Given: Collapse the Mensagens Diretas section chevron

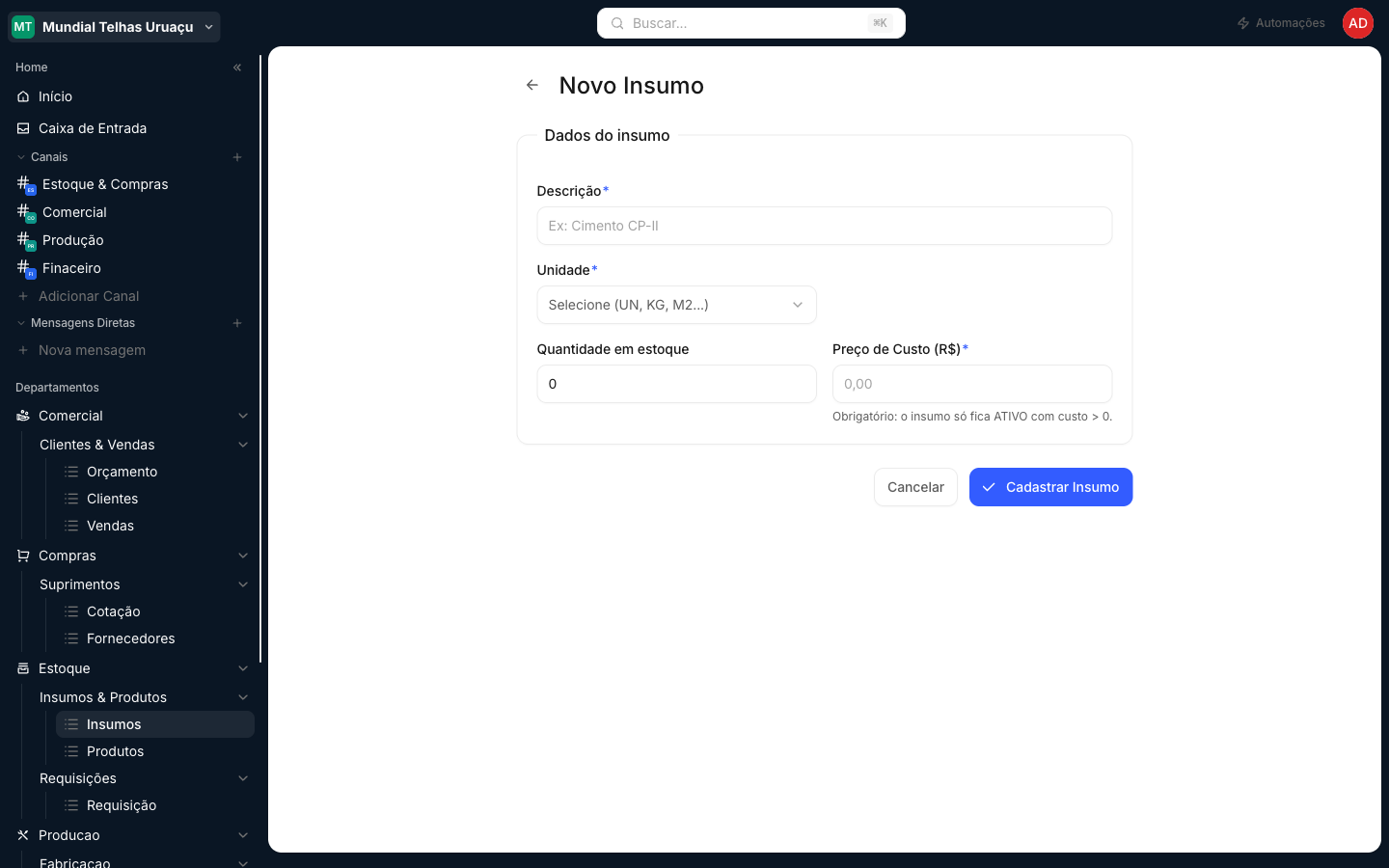Looking at the screenshot, I should tap(21, 323).
